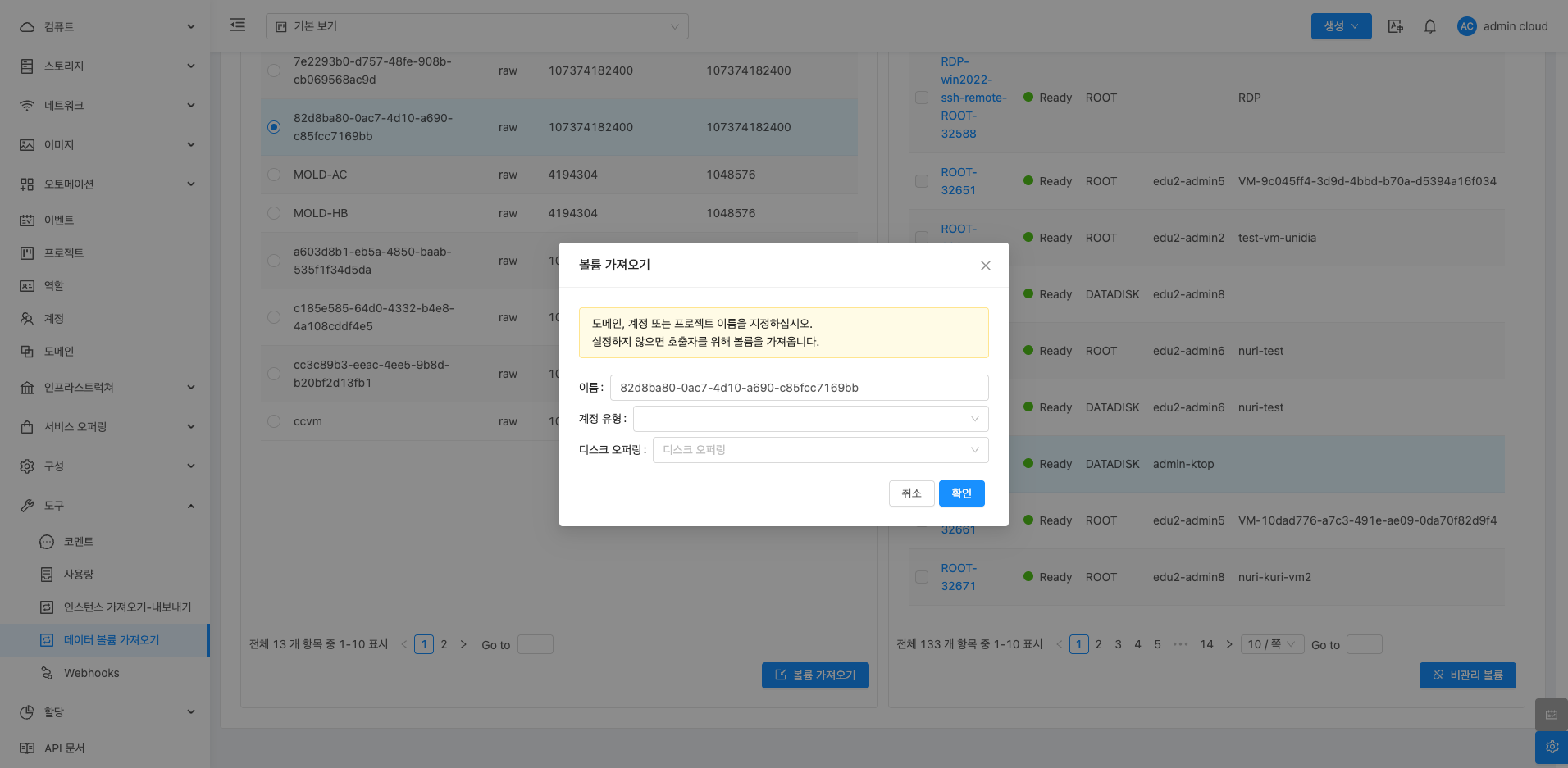Click the admin cloud avatar icon
This screenshot has width=1568, height=768.
1466,26
